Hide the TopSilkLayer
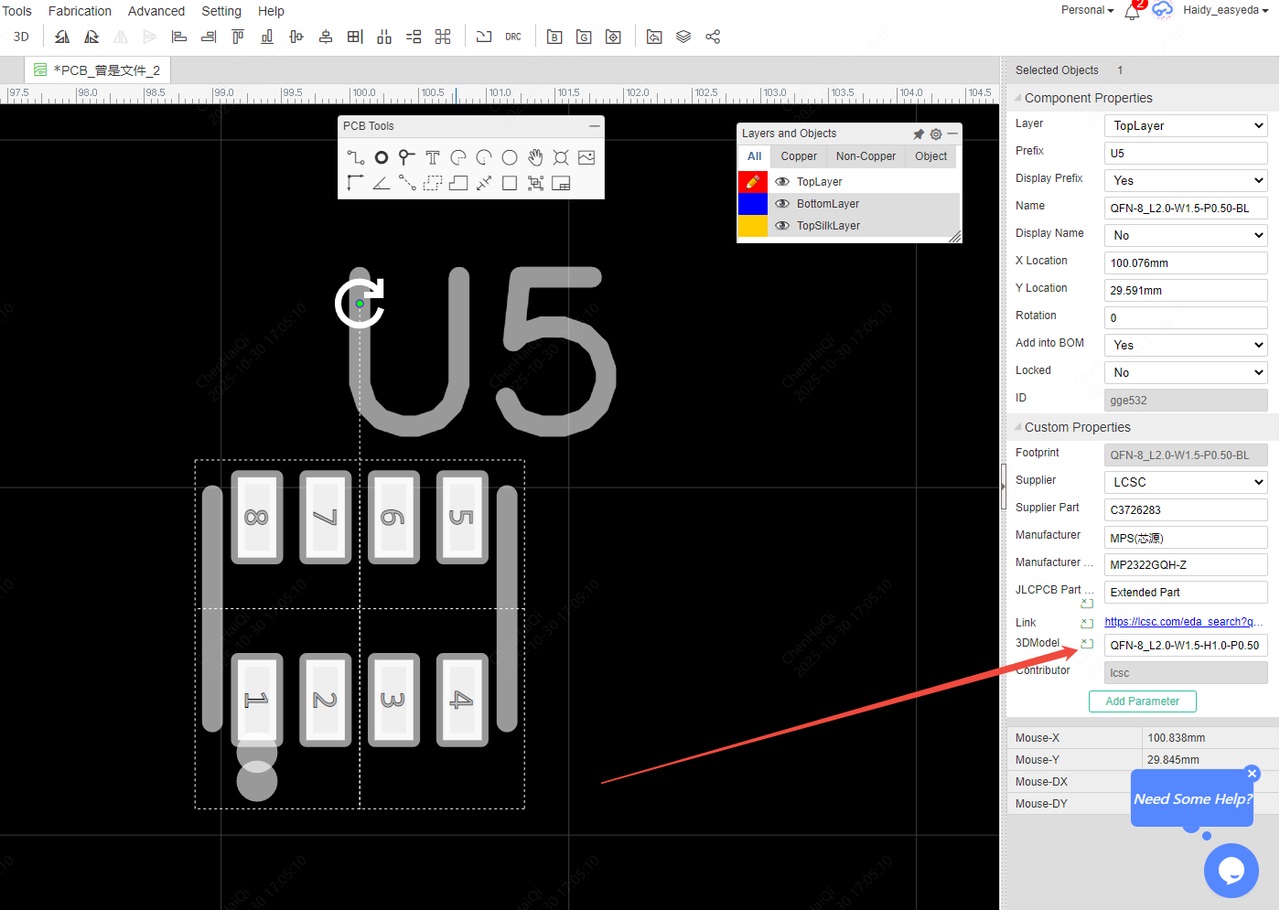This screenshot has width=1280, height=910. 782,226
